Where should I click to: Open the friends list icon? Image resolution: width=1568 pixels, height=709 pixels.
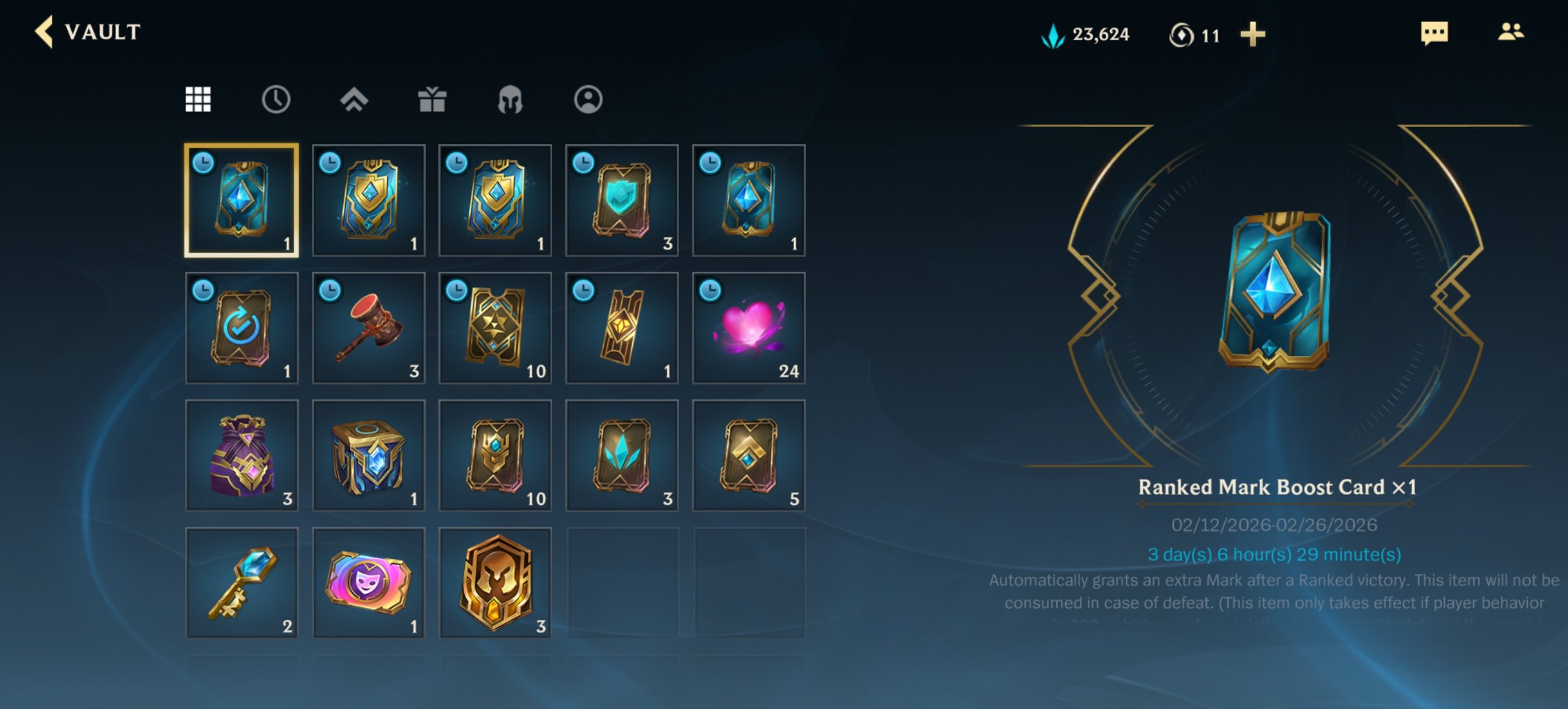pos(1510,31)
